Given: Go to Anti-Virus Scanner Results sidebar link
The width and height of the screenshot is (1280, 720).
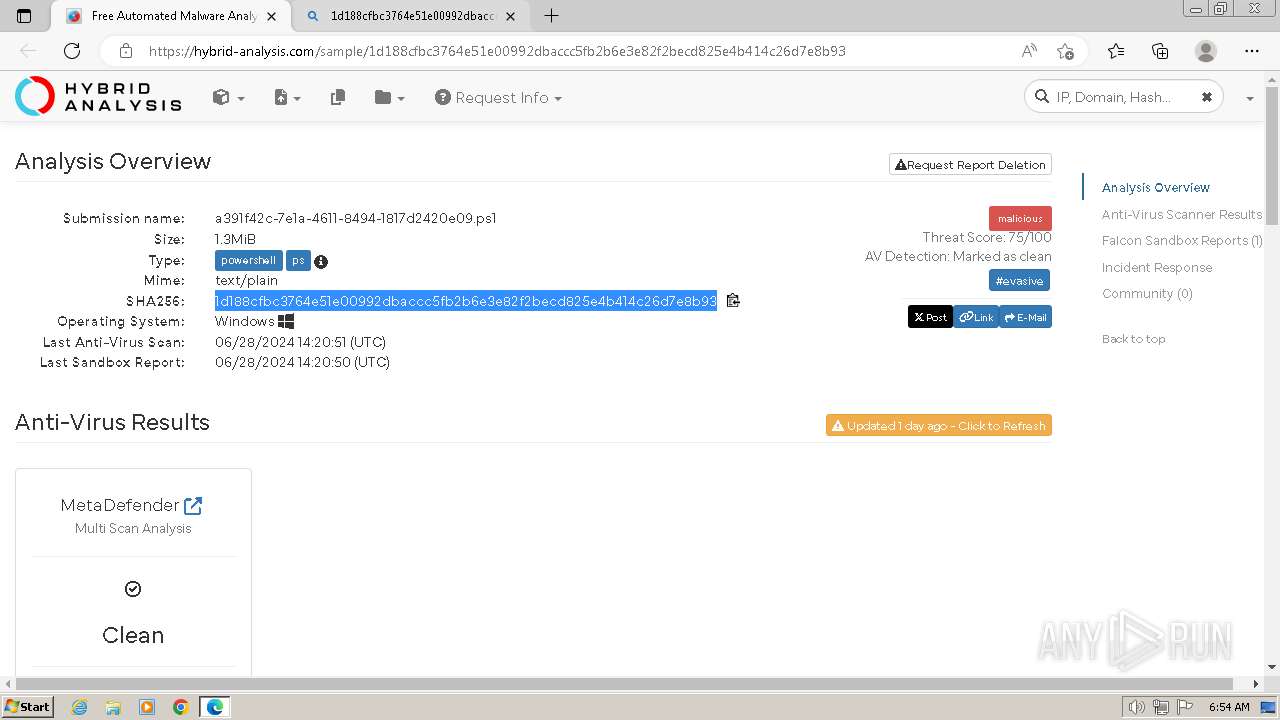Looking at the screenshot, I should (1182, 214).
